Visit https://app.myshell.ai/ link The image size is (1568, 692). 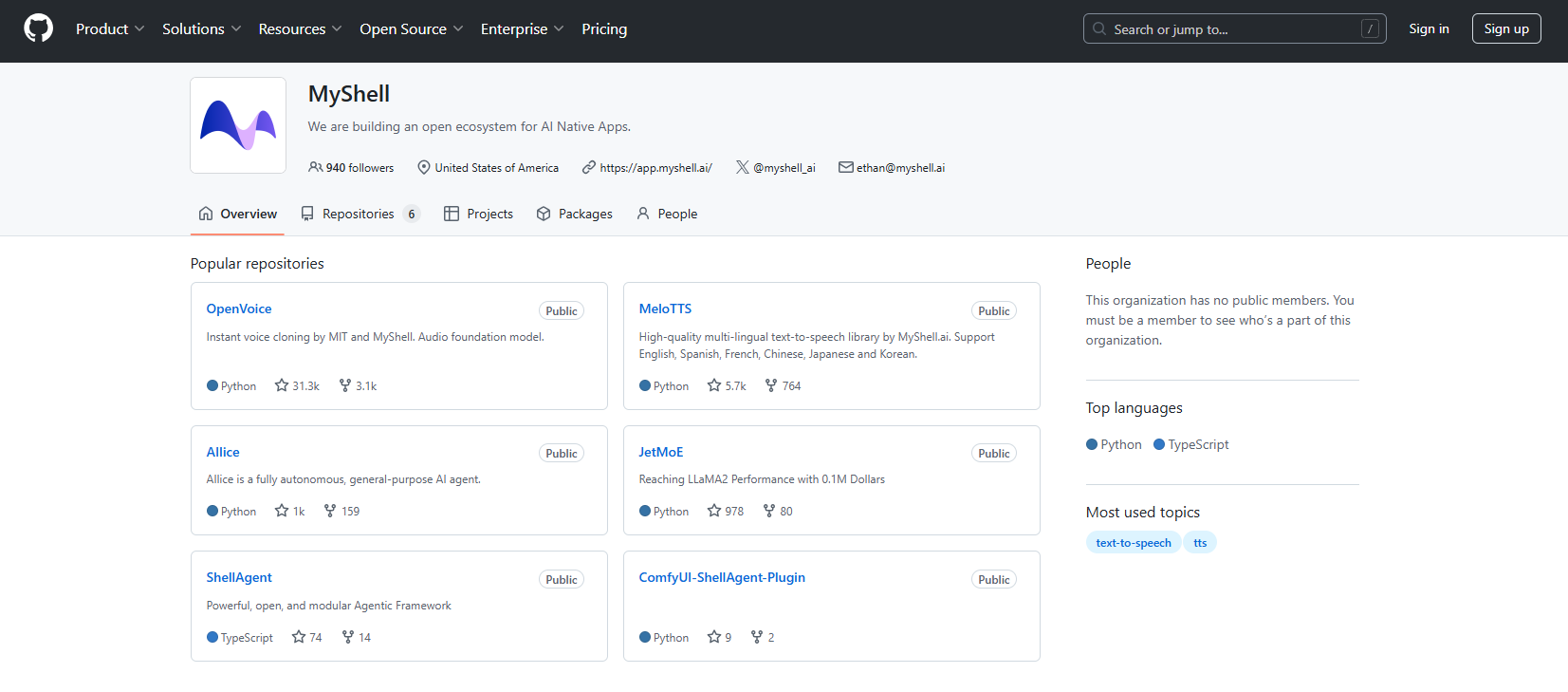[x=655, y=167]
